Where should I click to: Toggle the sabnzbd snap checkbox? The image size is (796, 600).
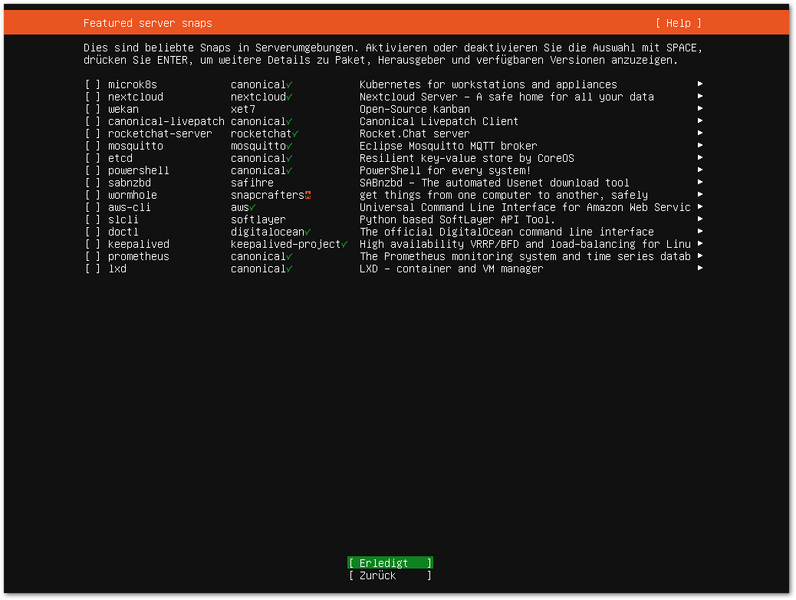coord(93,183)
